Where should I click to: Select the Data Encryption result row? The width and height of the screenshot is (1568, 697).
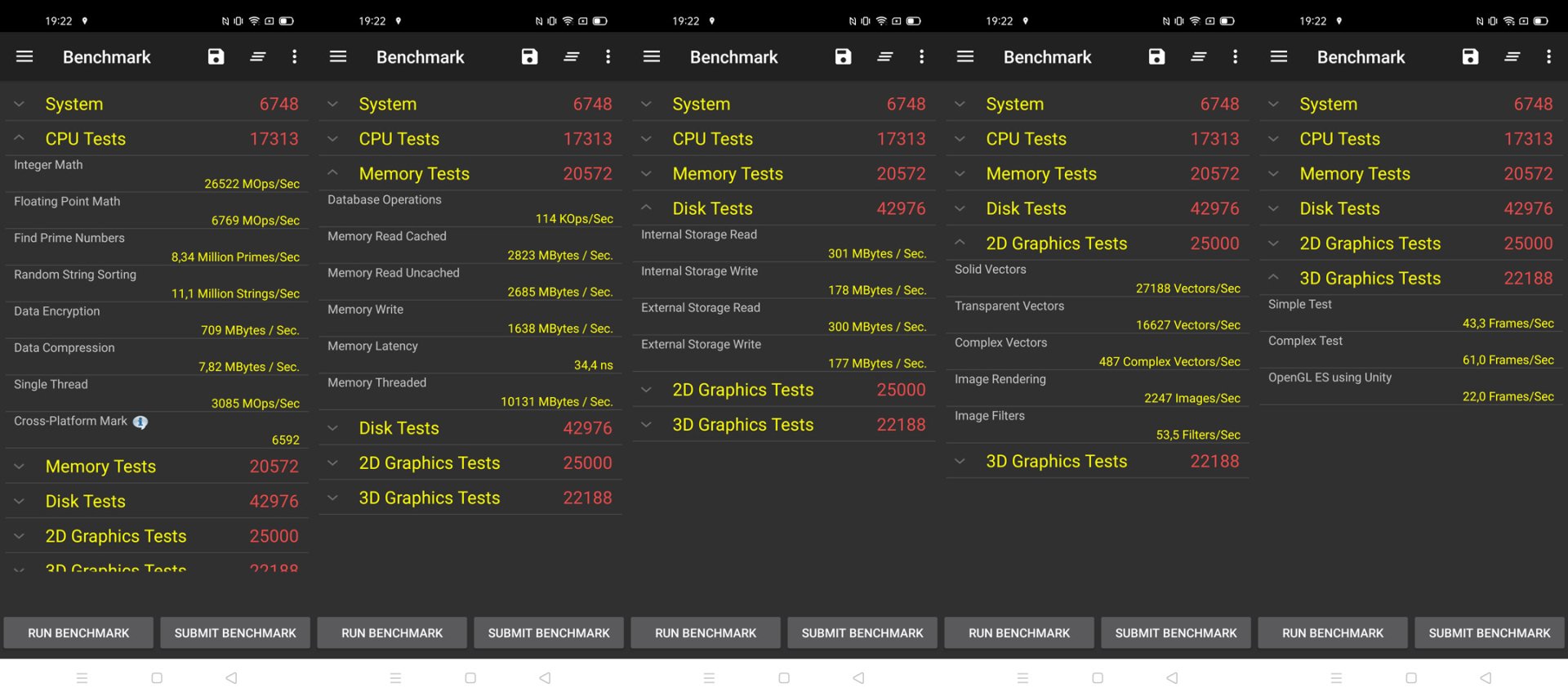click(157, 320)
